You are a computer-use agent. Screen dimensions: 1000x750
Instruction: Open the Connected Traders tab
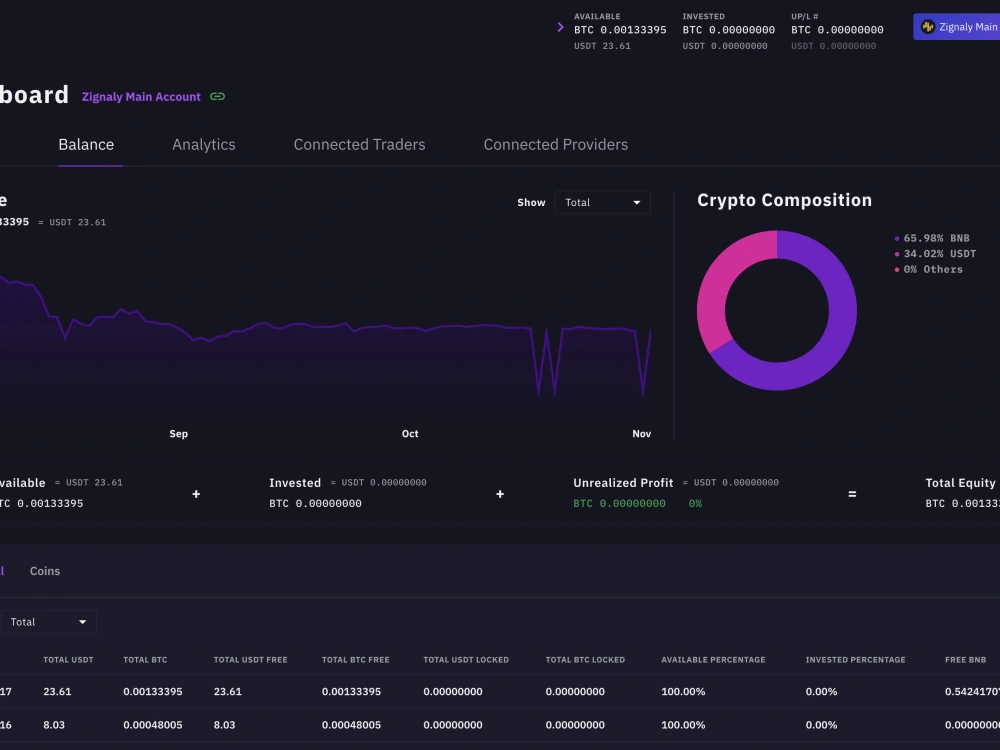point(359,145)
